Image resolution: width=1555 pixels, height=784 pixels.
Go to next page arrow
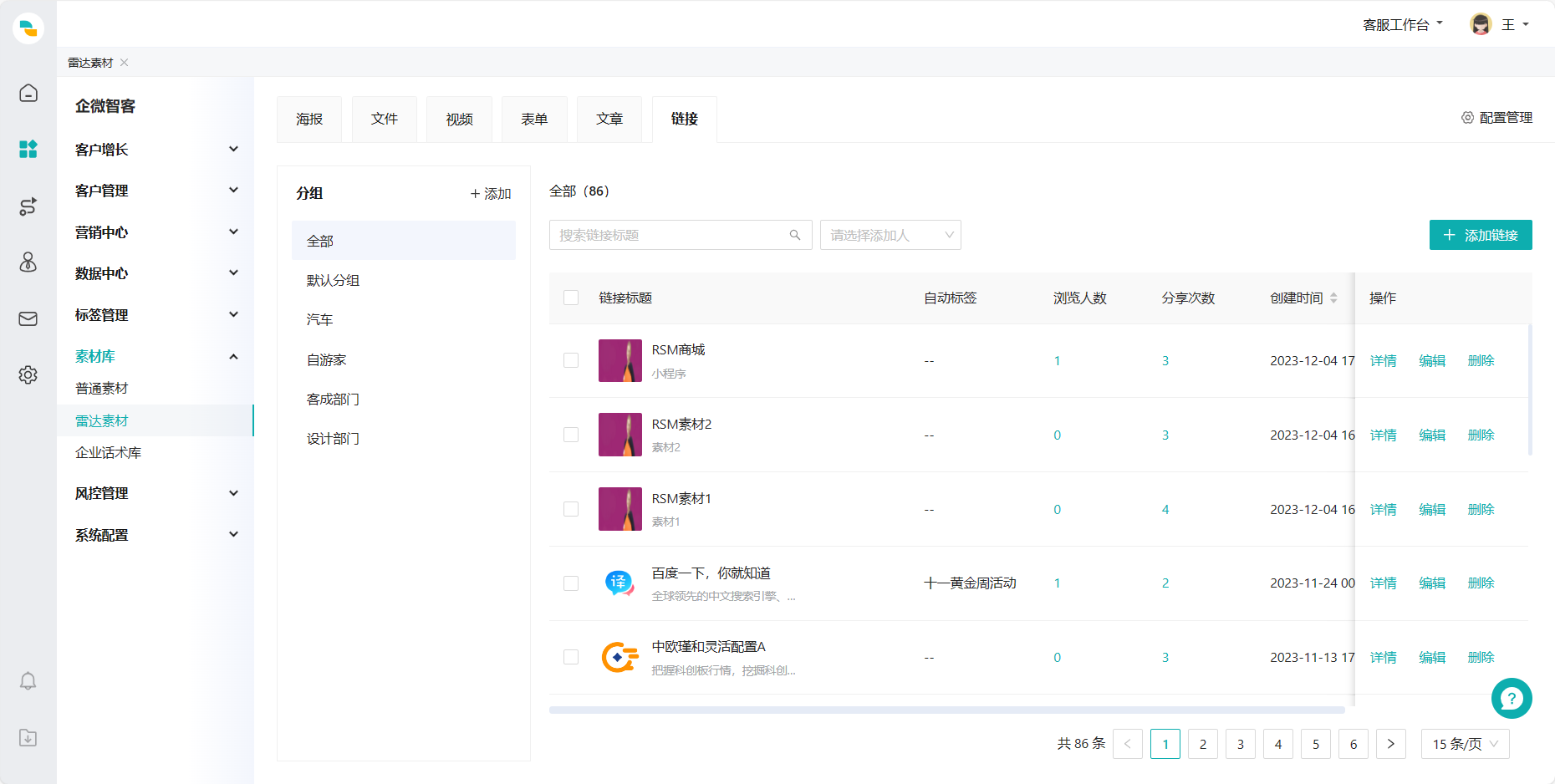(1391, 744)
